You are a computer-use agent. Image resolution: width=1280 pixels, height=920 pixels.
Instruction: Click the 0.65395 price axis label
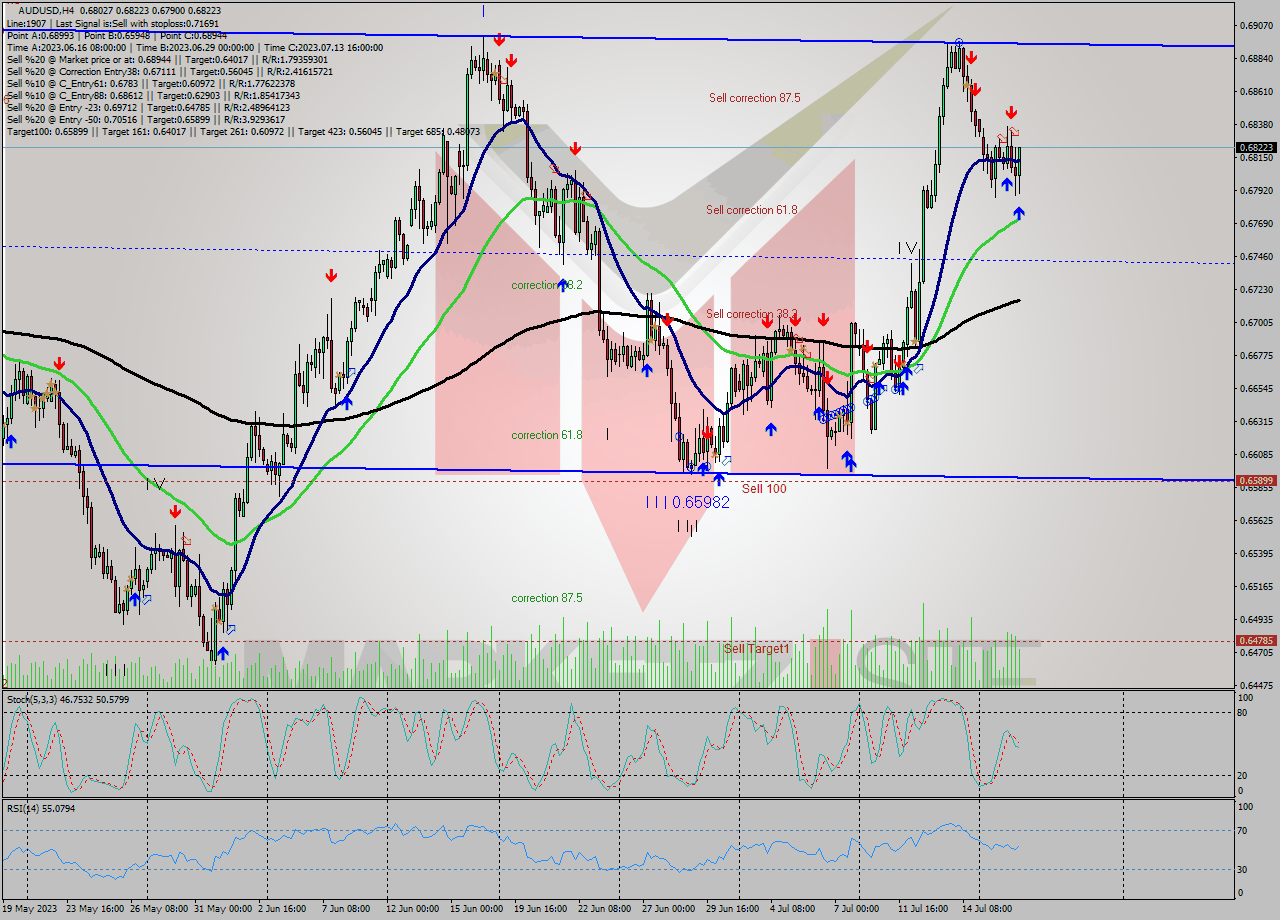[1256, 553]
